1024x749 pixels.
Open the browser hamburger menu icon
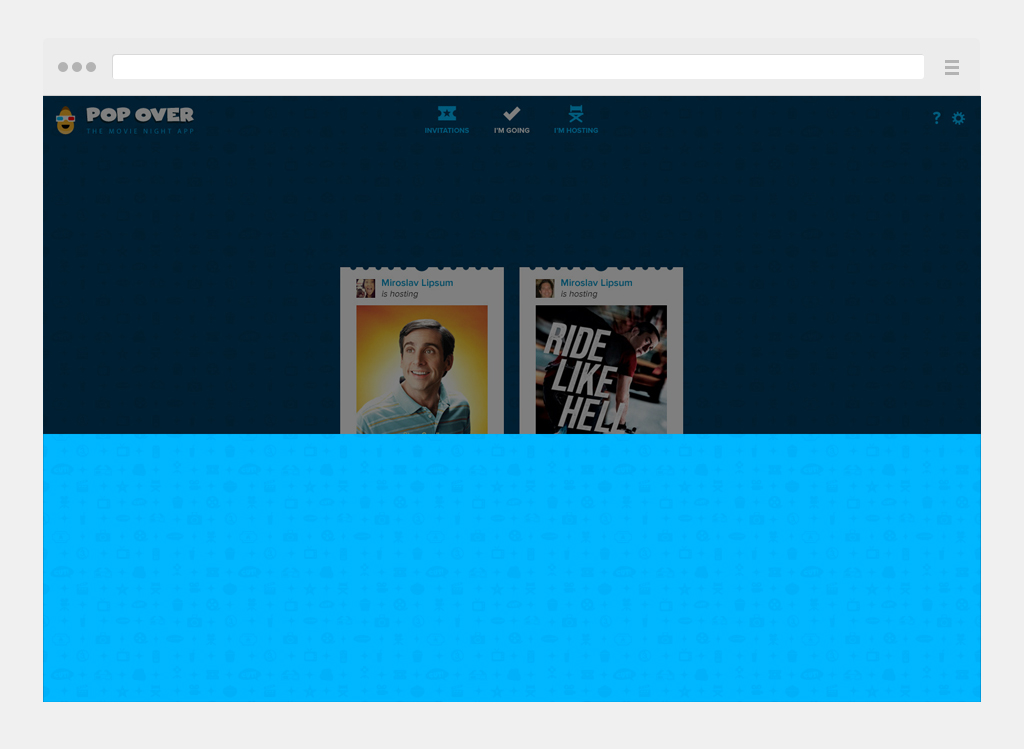[x=952, y=68]
